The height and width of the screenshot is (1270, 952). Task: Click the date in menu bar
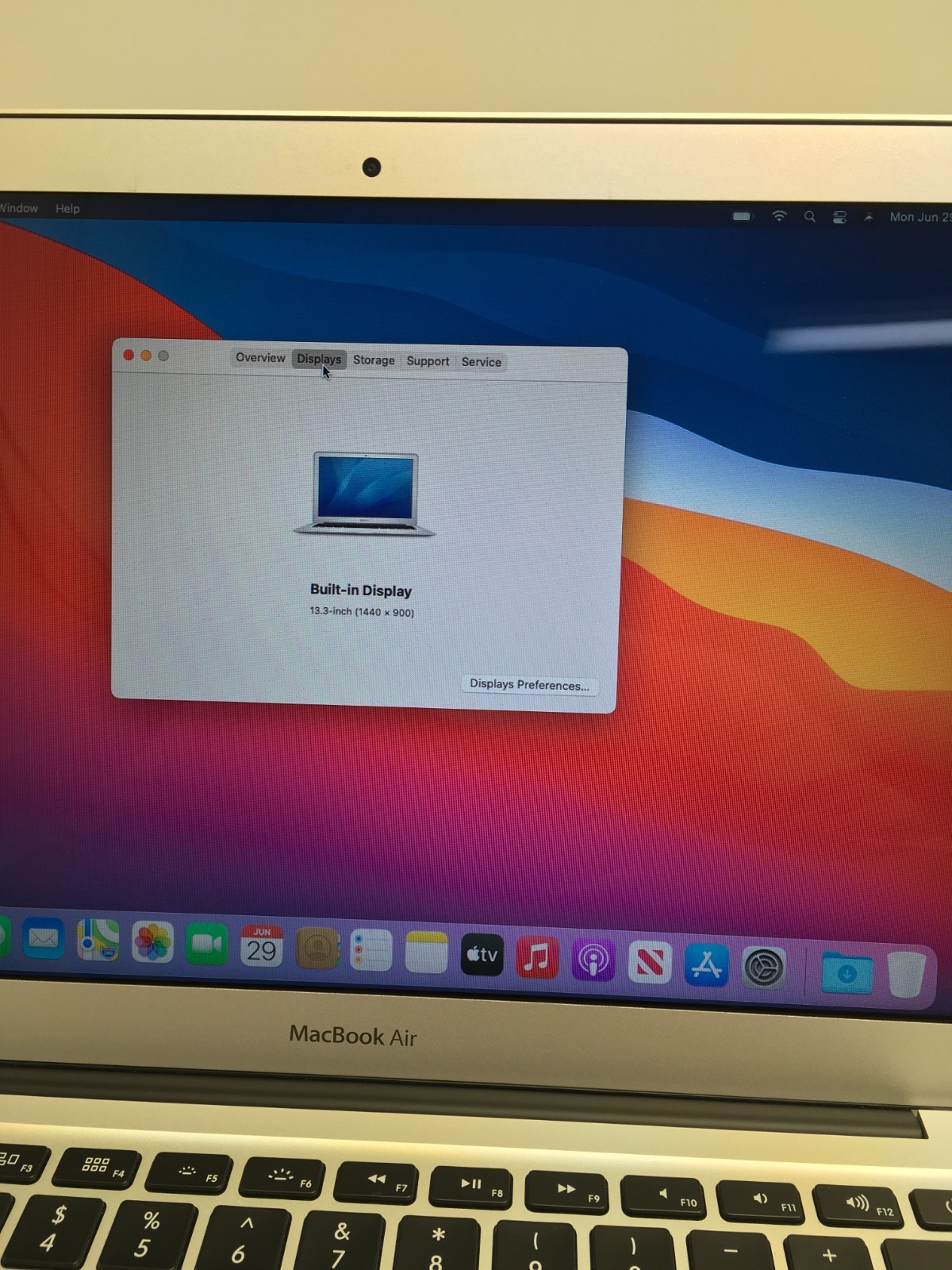(x=920, y=217)
